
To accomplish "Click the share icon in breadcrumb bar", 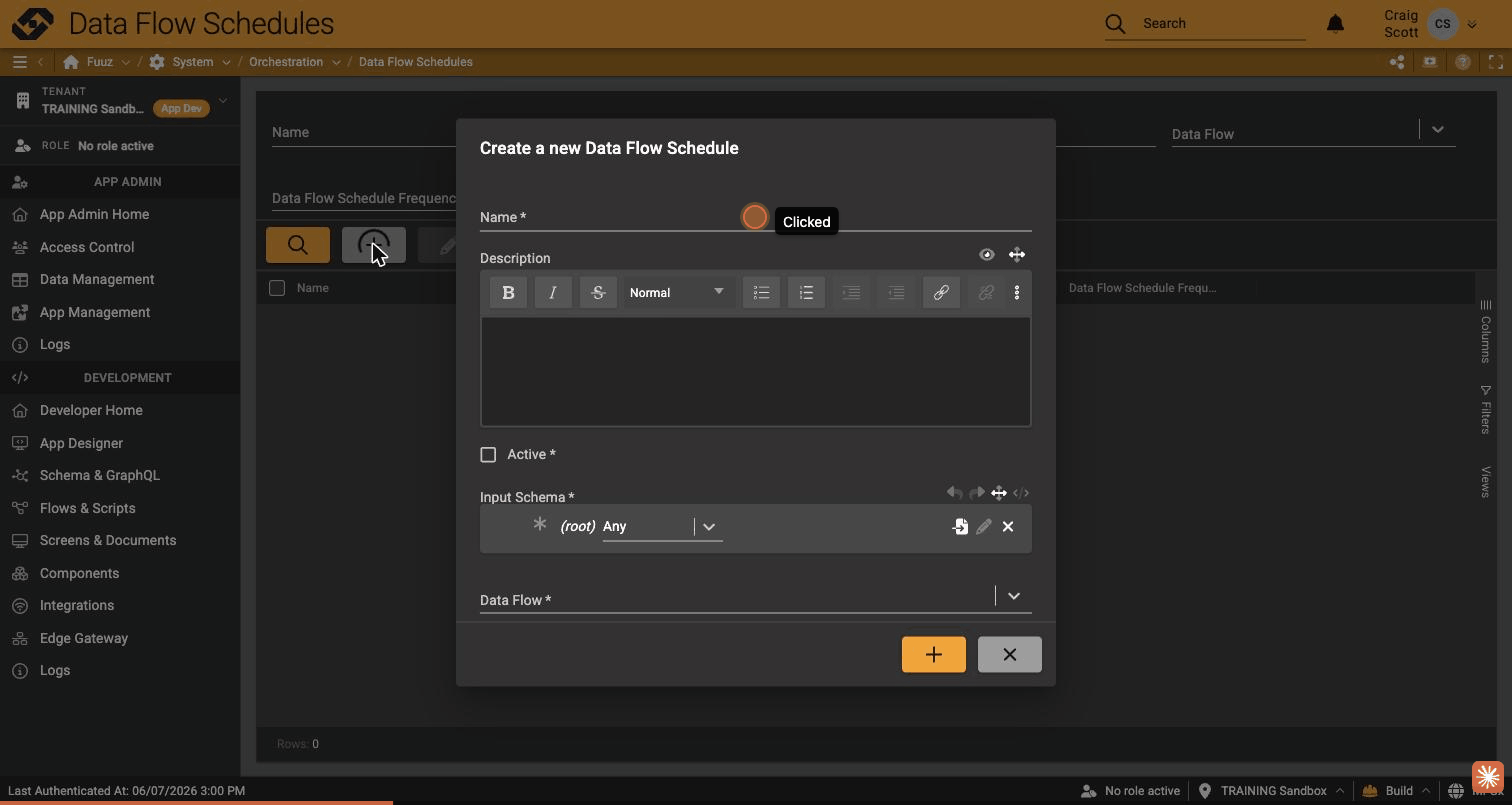I will 1397,62.
